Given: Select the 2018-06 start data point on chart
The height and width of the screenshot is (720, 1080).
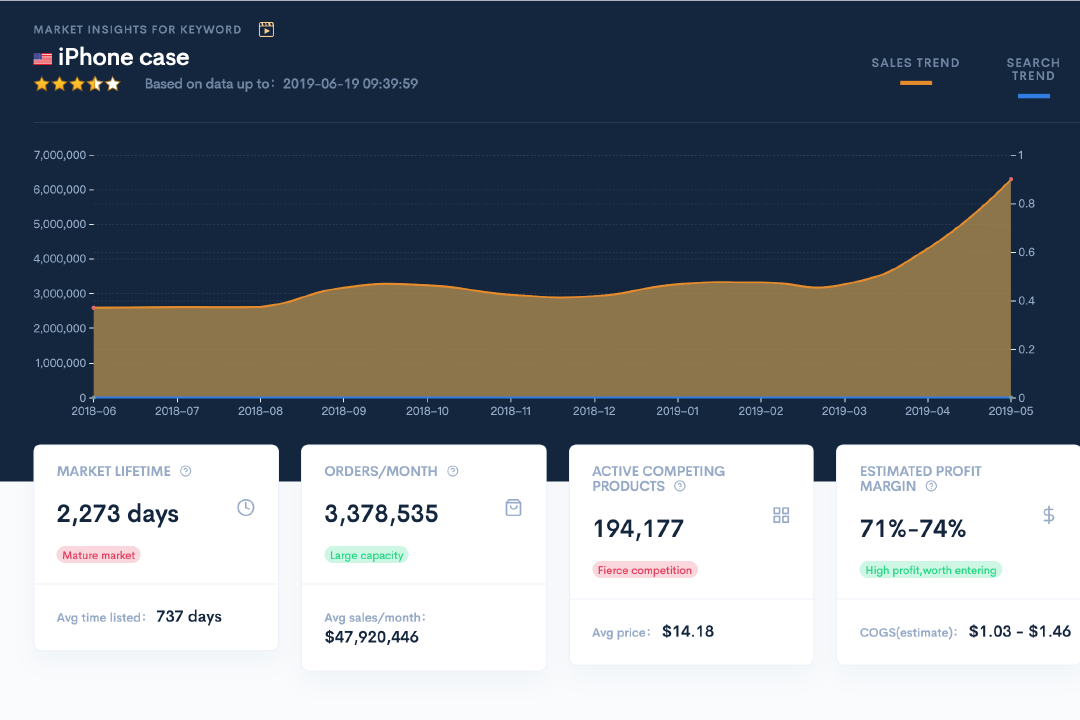Looking at the screenshot, I should click(x=94, y=307).
